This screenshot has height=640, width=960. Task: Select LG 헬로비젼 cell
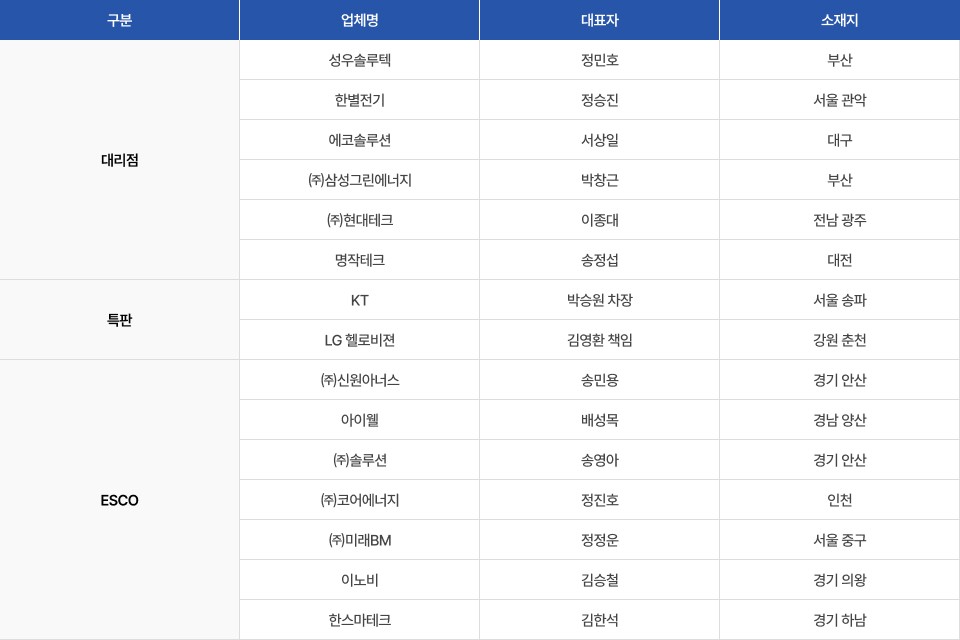pos(359,340)
